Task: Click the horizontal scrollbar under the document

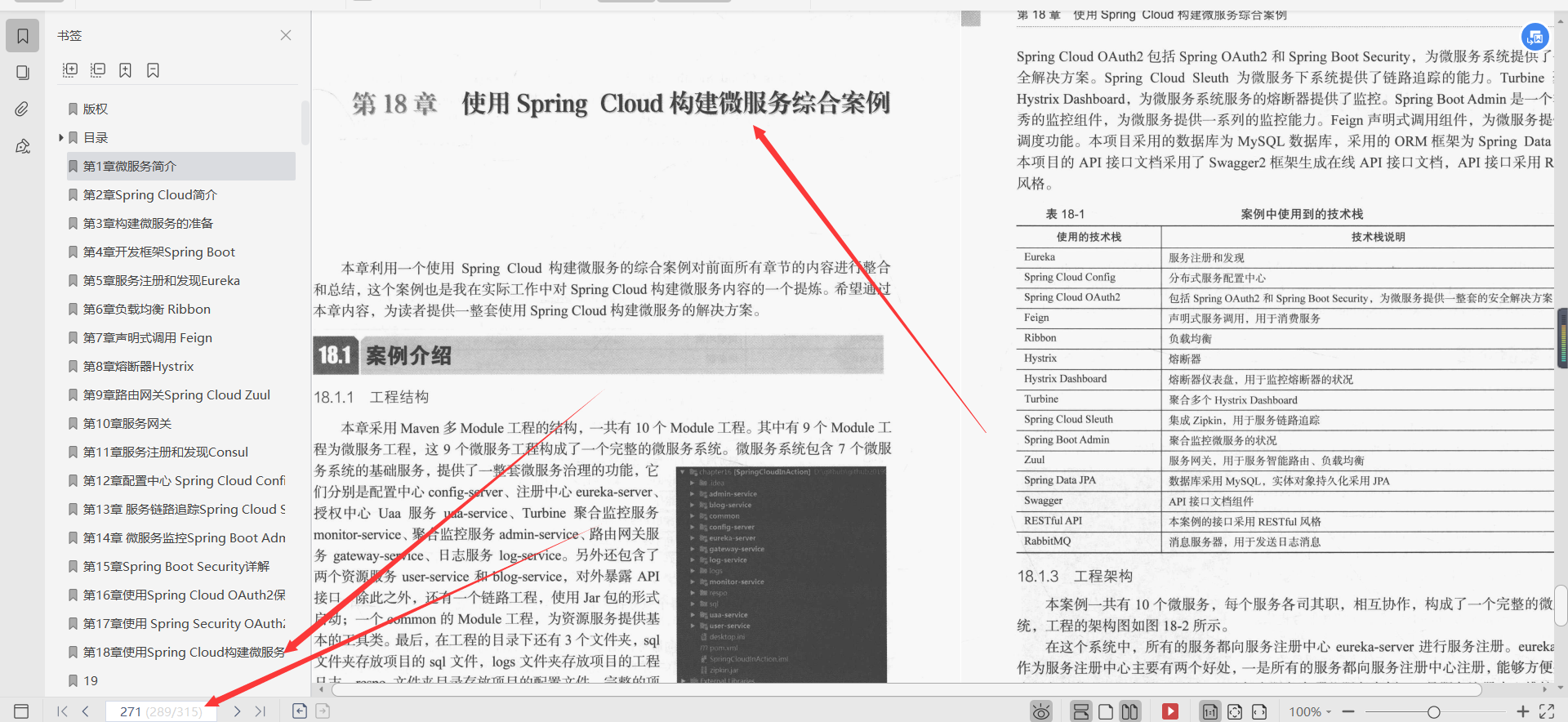Action: point(906,690)
